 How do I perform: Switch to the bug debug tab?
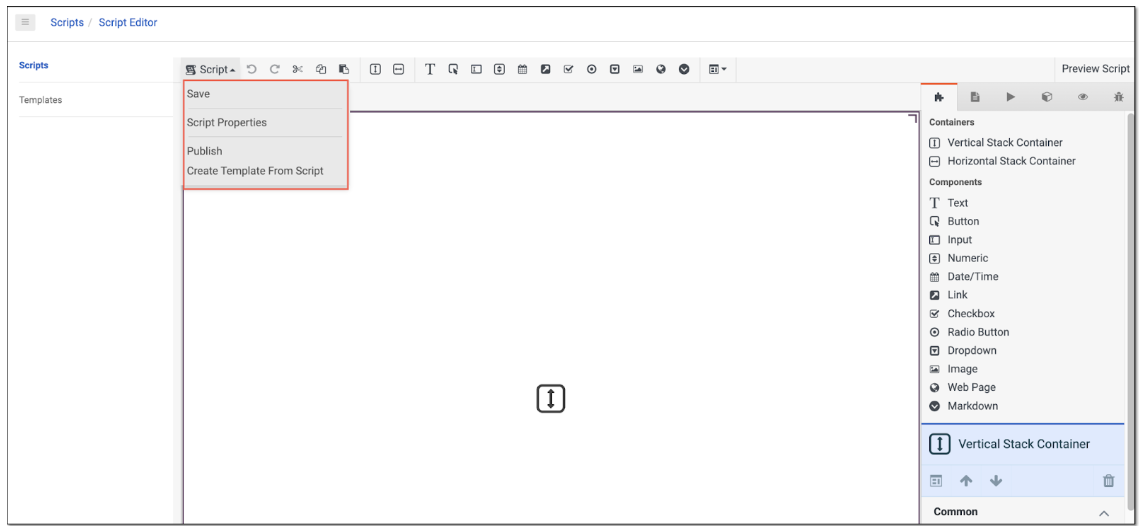1118,97
